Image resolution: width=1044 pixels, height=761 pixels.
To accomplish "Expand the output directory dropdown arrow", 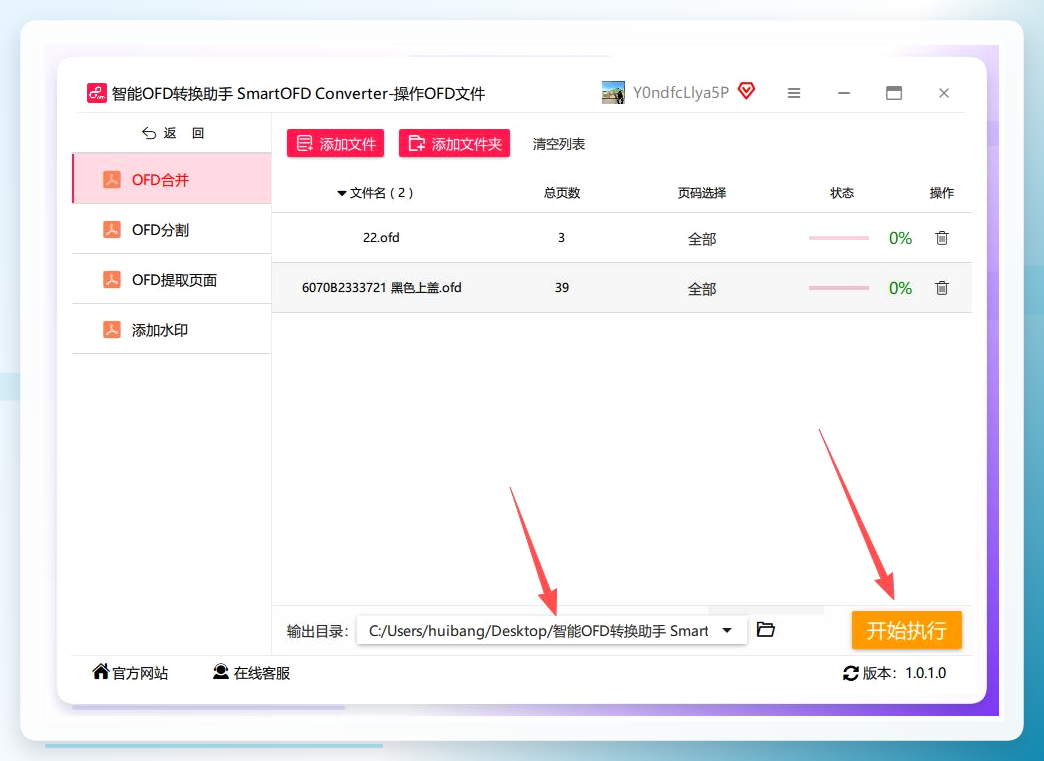I will [727, 630].
